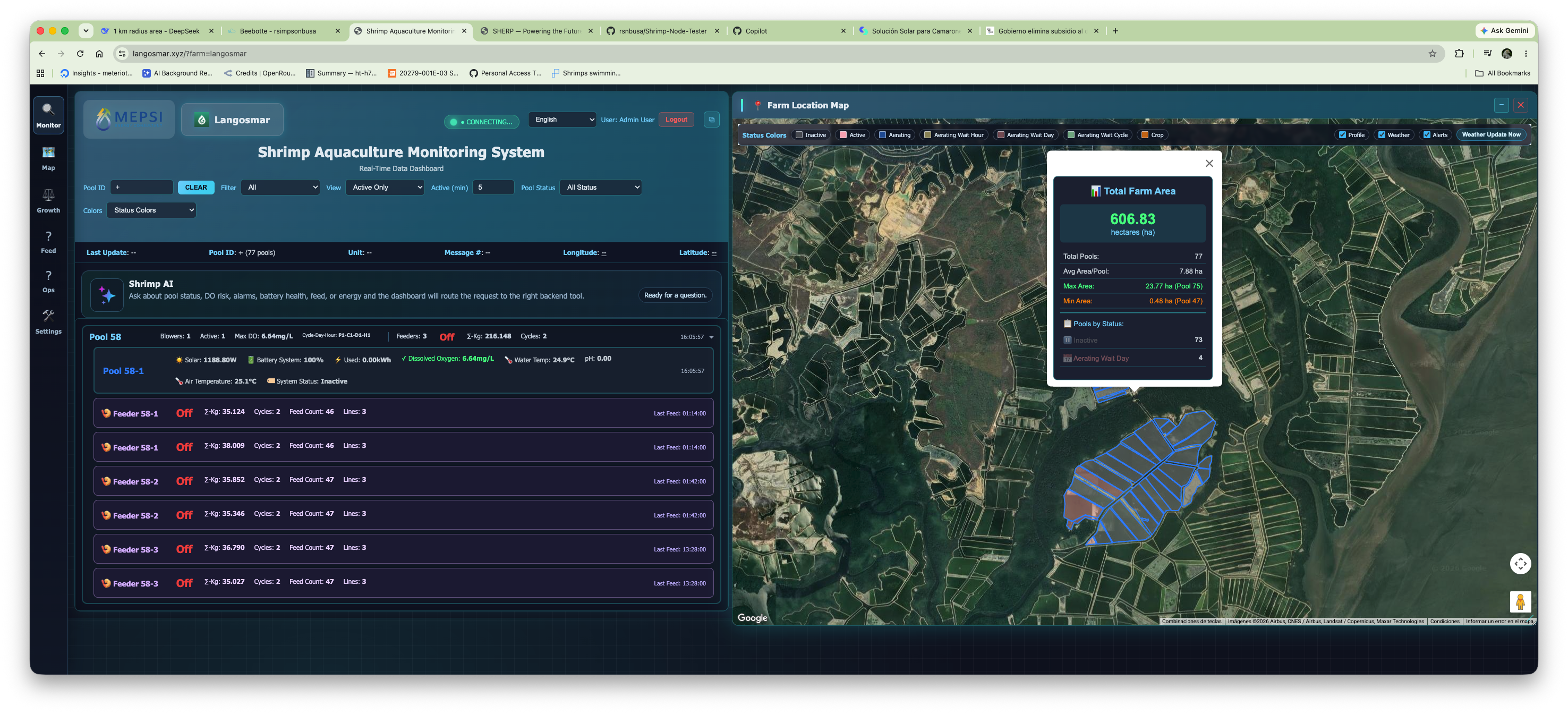Image resolution: width=1568 pixels, height=714 pixels.
Task: Toggle the Alerts checkbox on map
Action: (1427, 135)
